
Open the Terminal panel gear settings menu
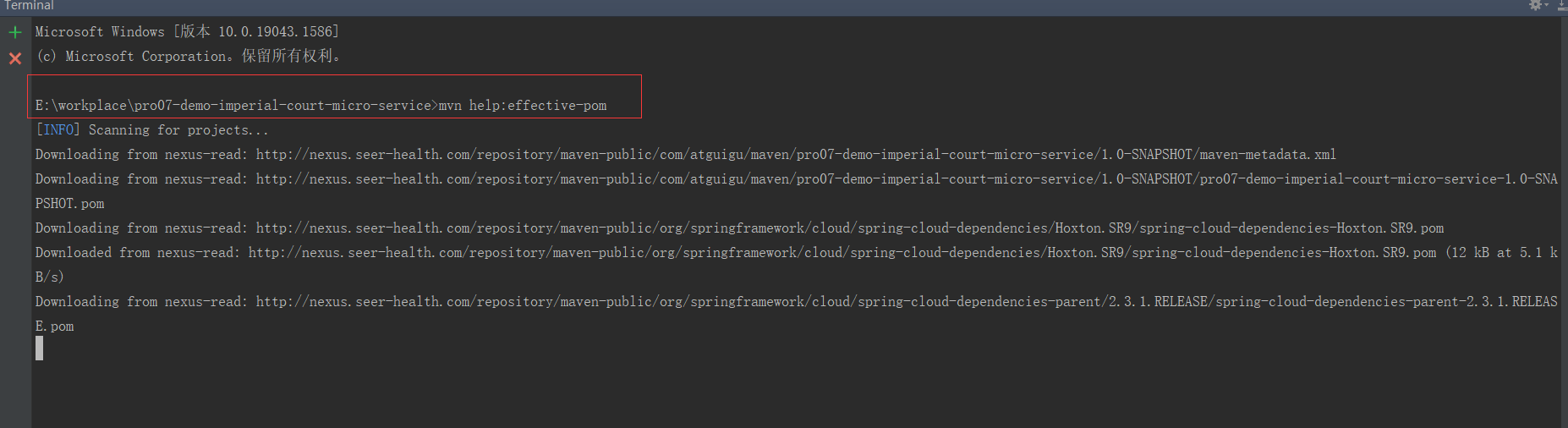[1537, 5]
